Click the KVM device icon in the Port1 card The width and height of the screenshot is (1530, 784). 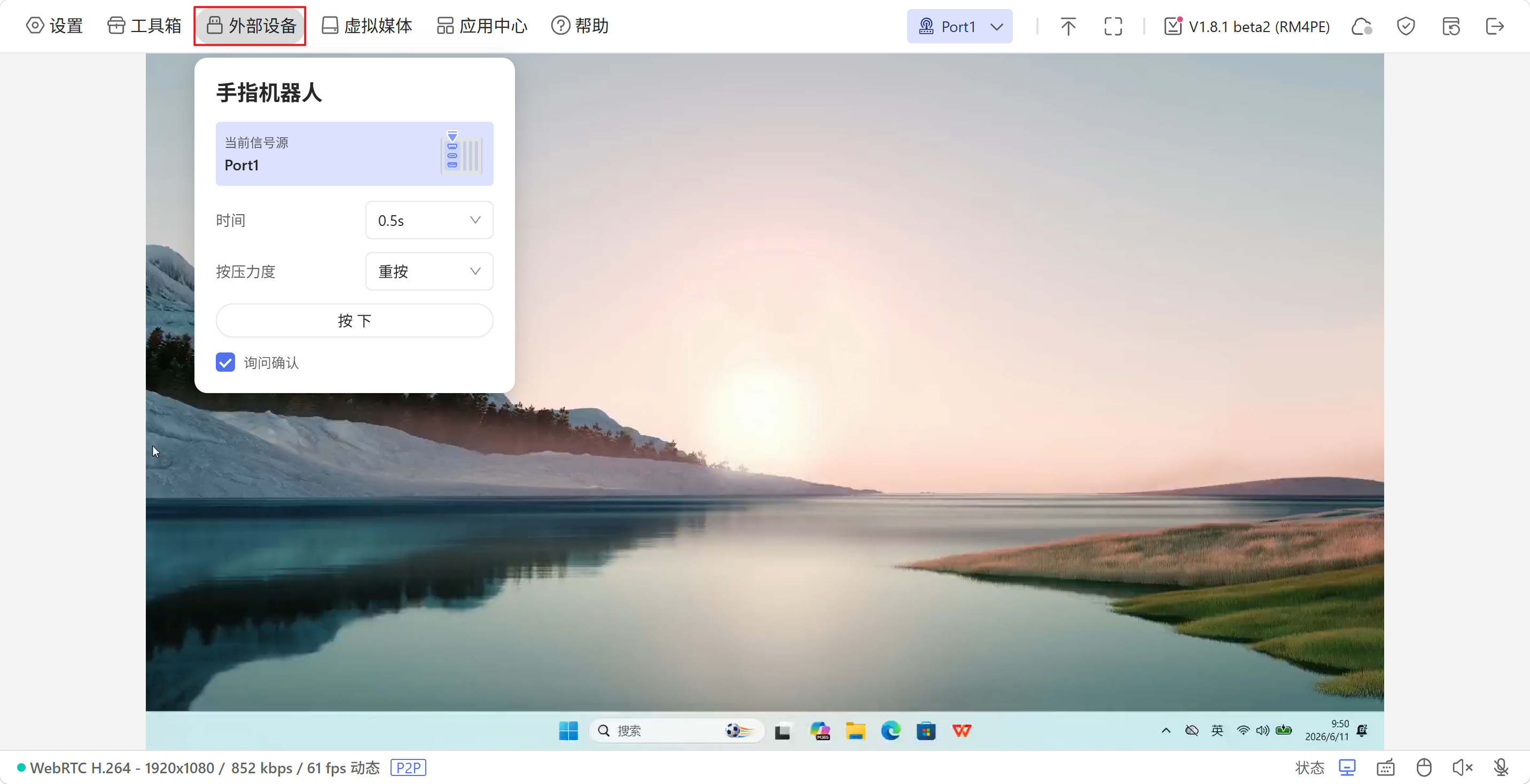pyautogui.click(x=461, y=153)
